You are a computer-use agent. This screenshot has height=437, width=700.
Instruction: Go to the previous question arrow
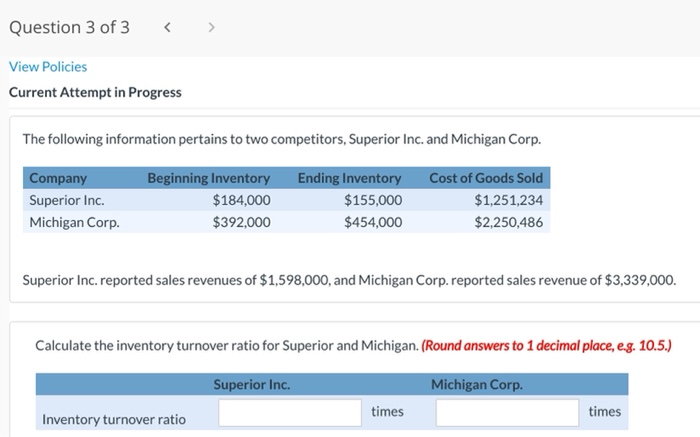coord(167,28)
